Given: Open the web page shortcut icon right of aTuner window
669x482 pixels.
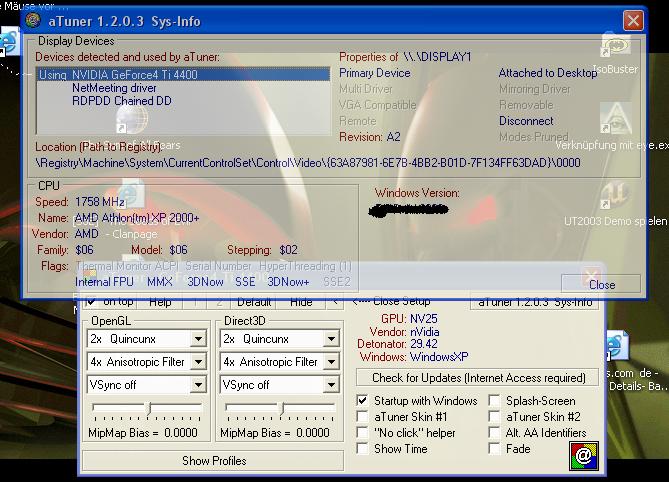Looking at the screenshot, I should click(x=617, y=346).
